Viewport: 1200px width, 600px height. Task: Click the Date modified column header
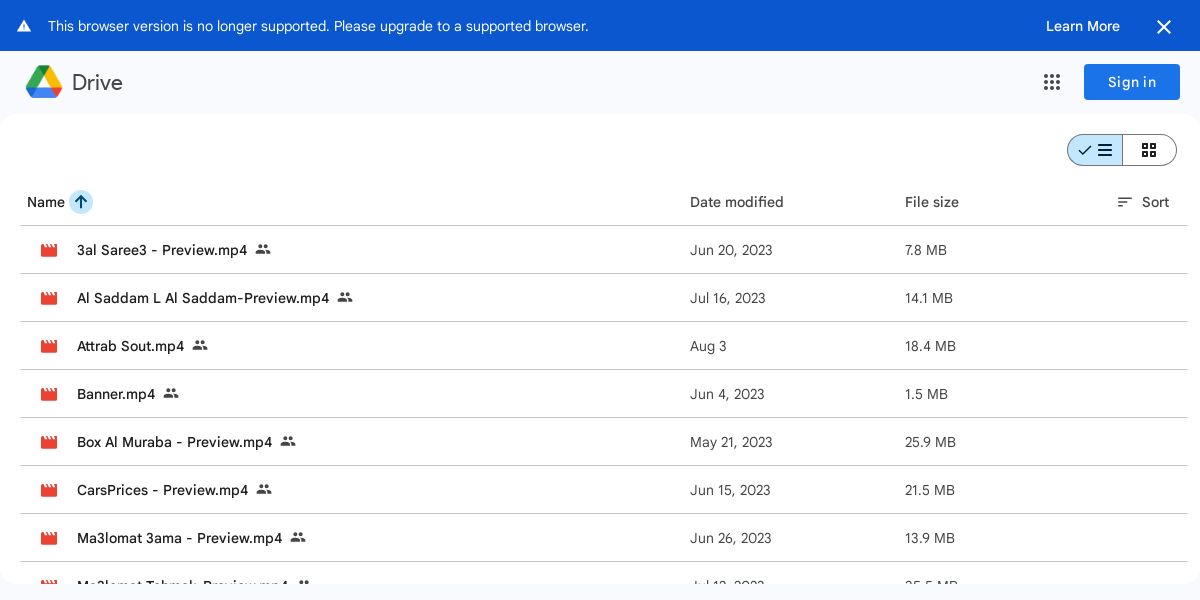[x=736, y=202]
